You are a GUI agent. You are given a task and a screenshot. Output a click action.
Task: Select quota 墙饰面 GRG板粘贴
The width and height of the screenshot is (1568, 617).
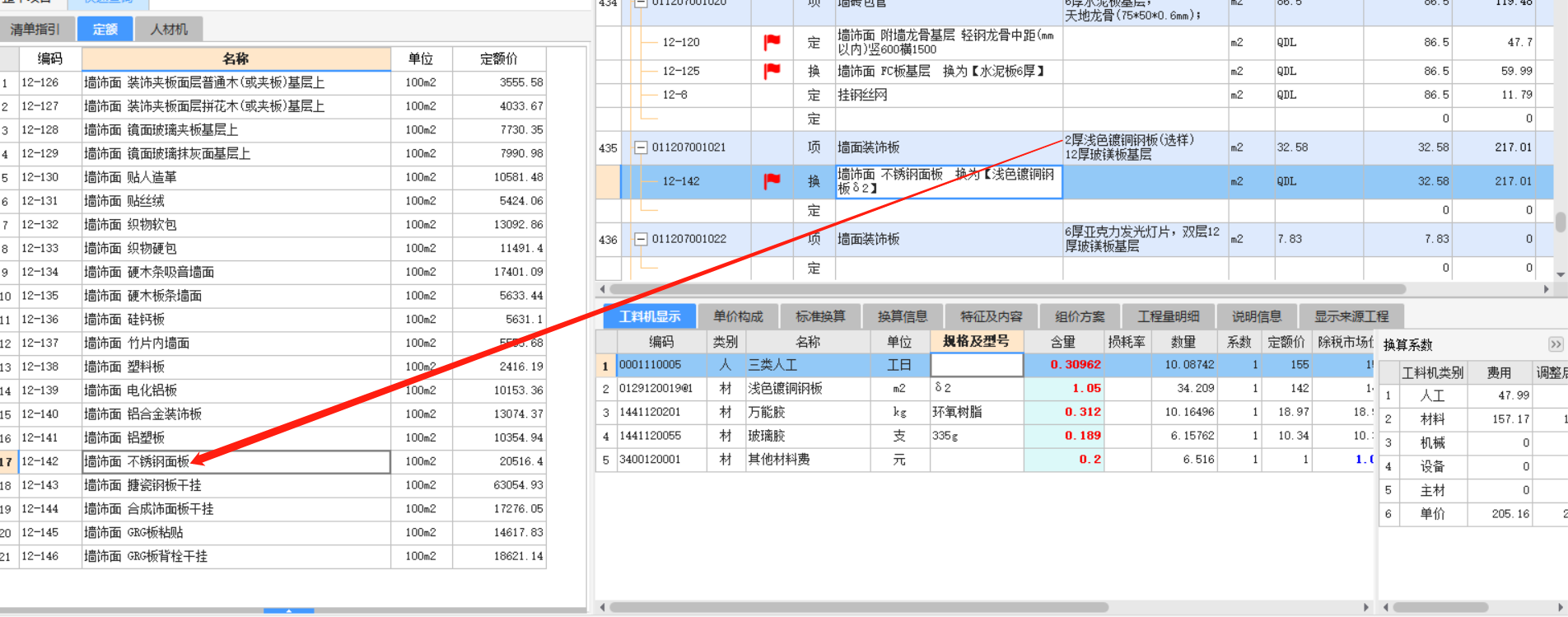coord(236,532)
